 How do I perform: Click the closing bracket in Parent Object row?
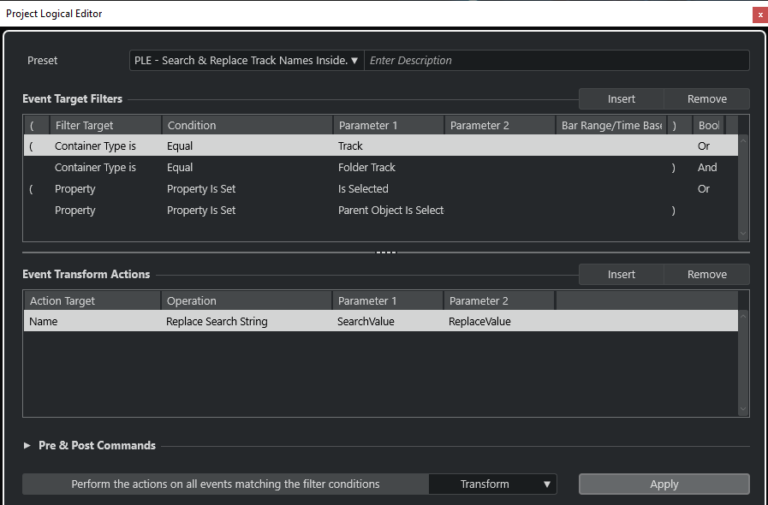[673, 210]
